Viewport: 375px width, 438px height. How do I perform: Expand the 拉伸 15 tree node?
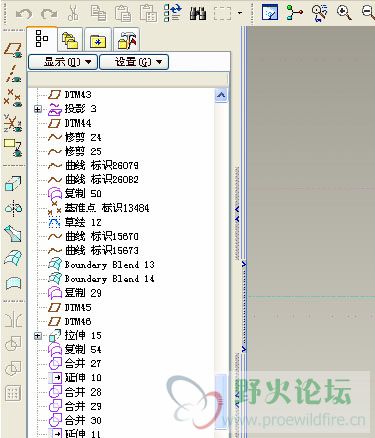click(38, 336)
